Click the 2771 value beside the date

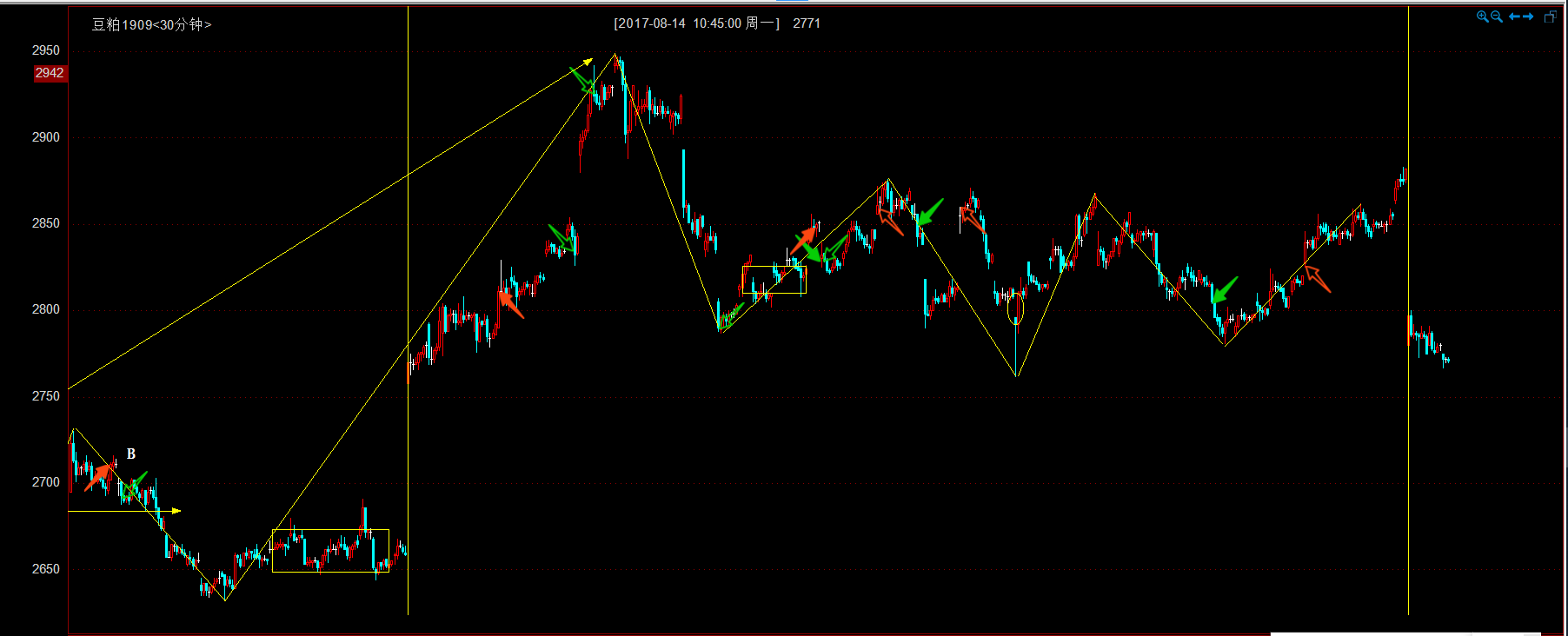(807, 23)
